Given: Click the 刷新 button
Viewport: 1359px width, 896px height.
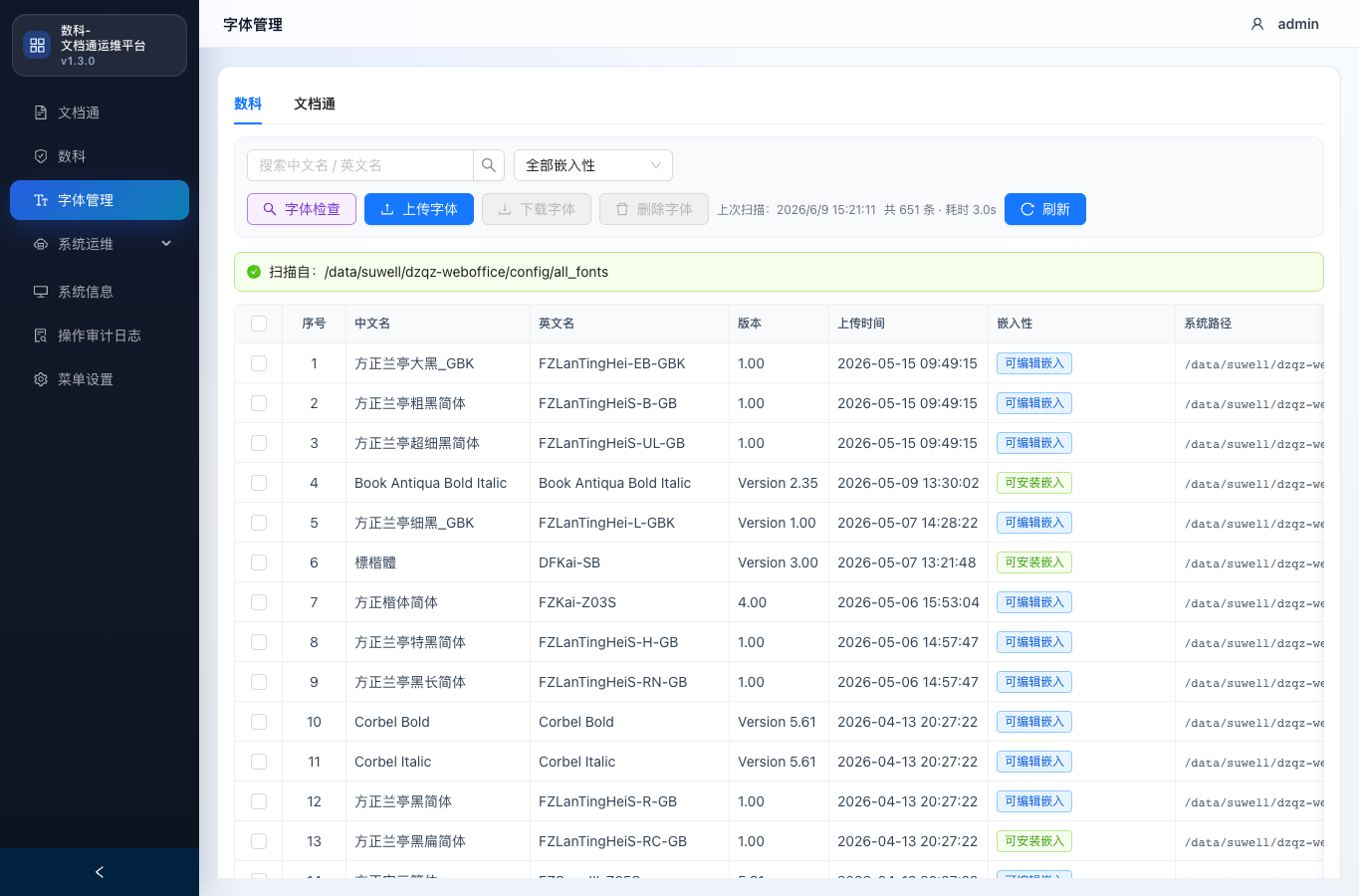Looking at the screenshot, I should (1045, 209).
